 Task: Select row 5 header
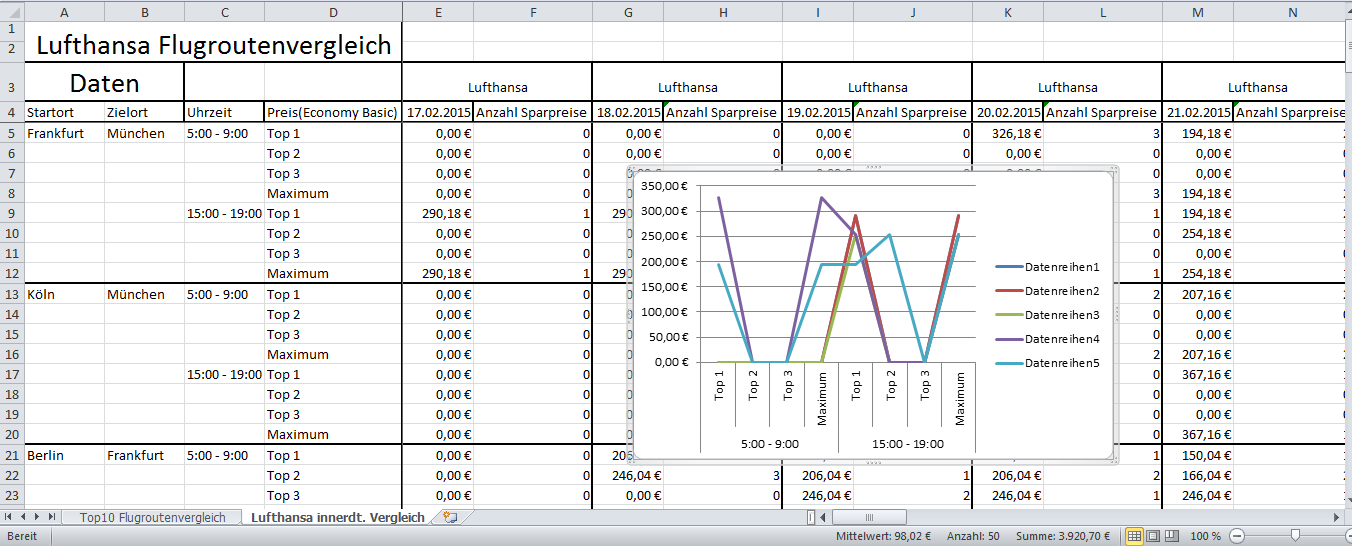pos(12,133)
